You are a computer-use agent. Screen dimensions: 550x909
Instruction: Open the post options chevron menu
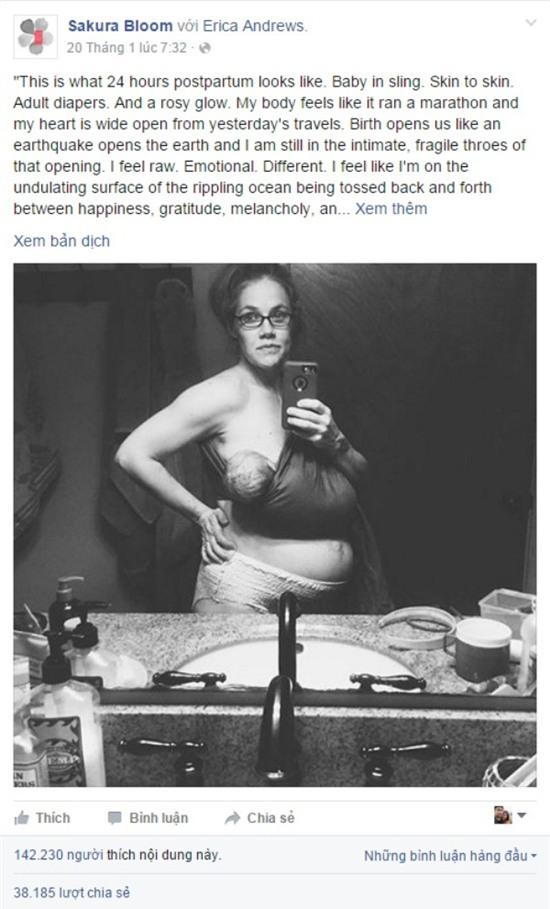point(530,23)
